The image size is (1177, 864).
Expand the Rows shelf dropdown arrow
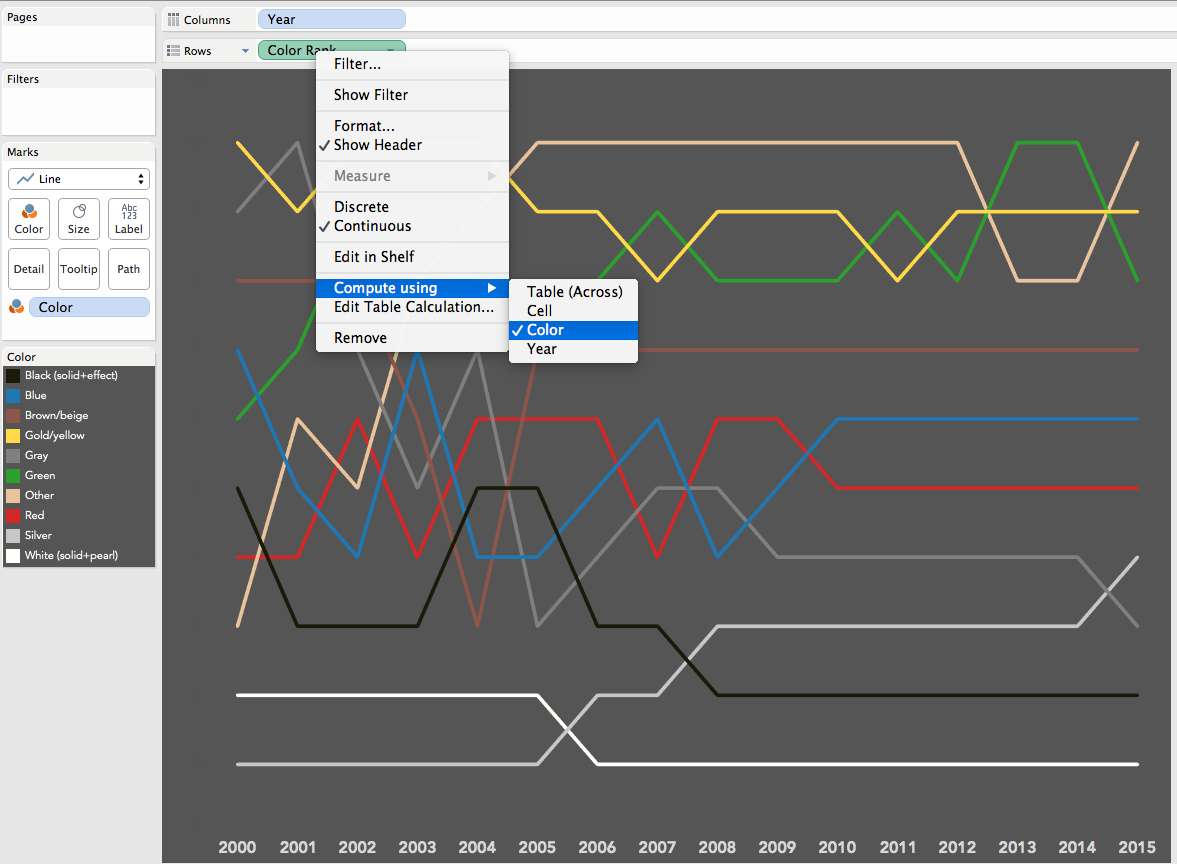245,51
